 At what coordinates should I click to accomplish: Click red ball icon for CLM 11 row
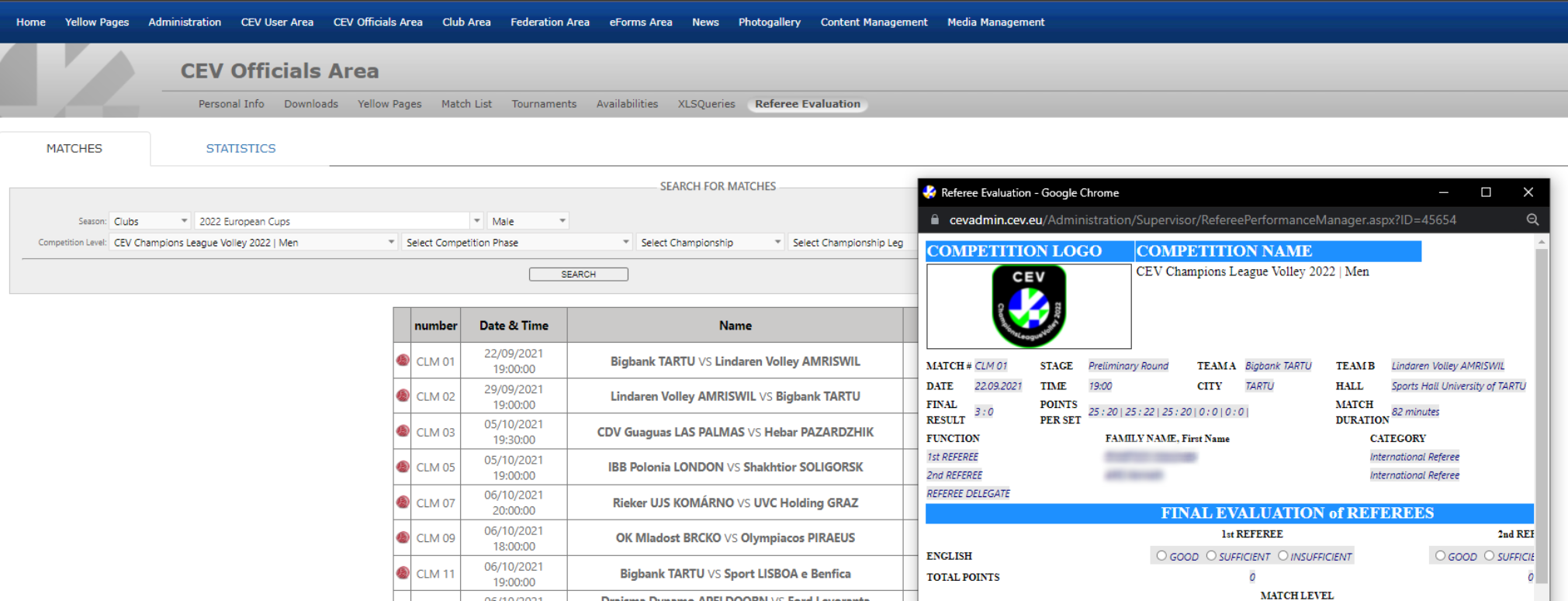pyautogui.click(x=403, y=573)
